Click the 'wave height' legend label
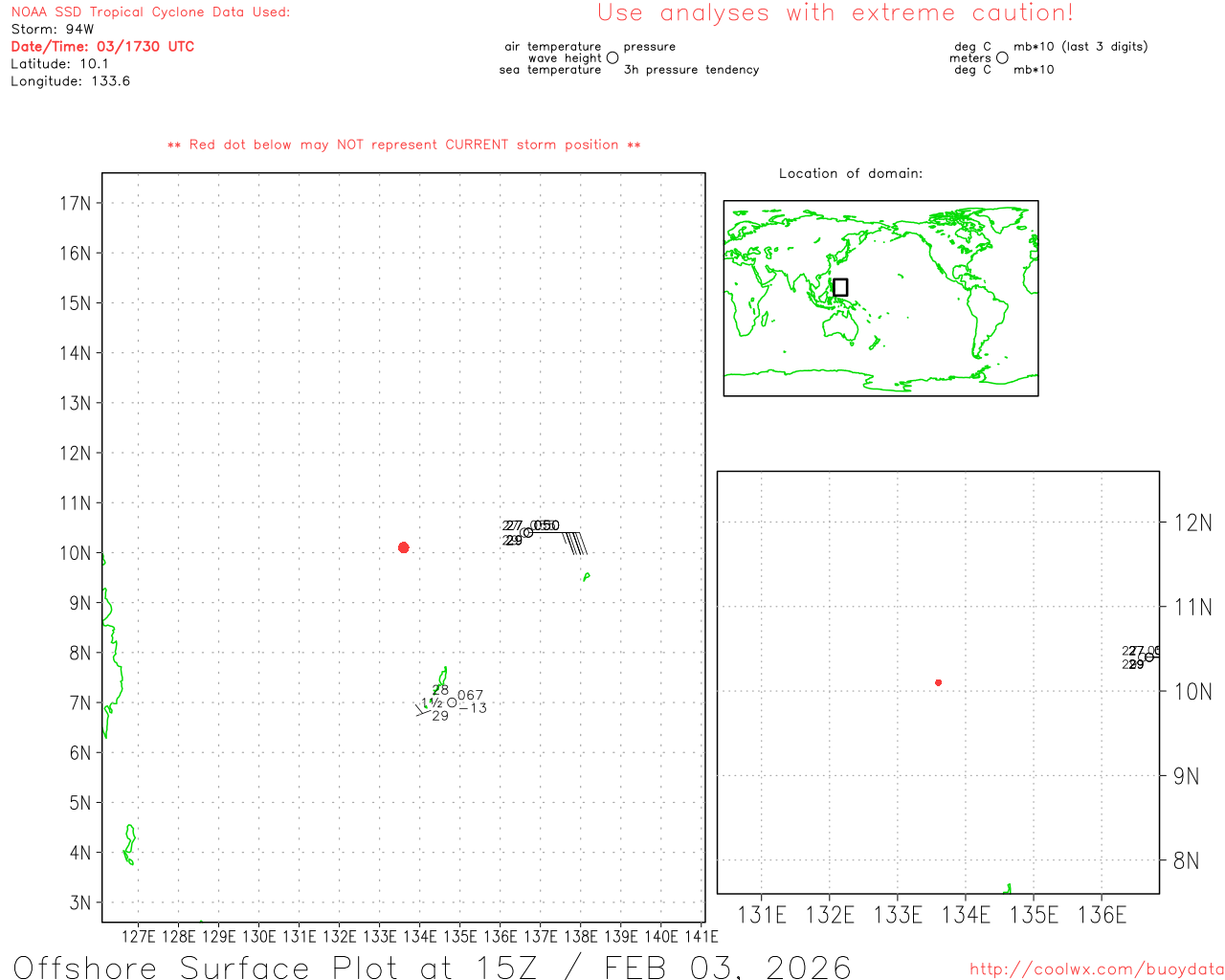Viewport: 1225px width, 980px height. [x=565, y=57]
